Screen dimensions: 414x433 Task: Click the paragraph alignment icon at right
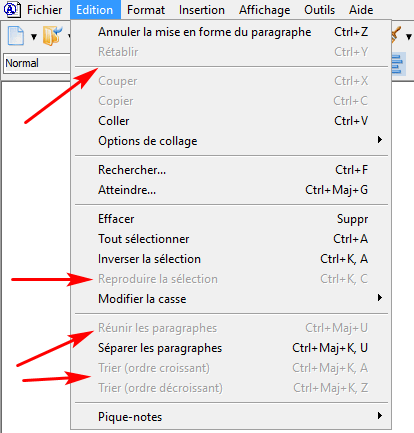pyautogui.click(x=398, y=64)
